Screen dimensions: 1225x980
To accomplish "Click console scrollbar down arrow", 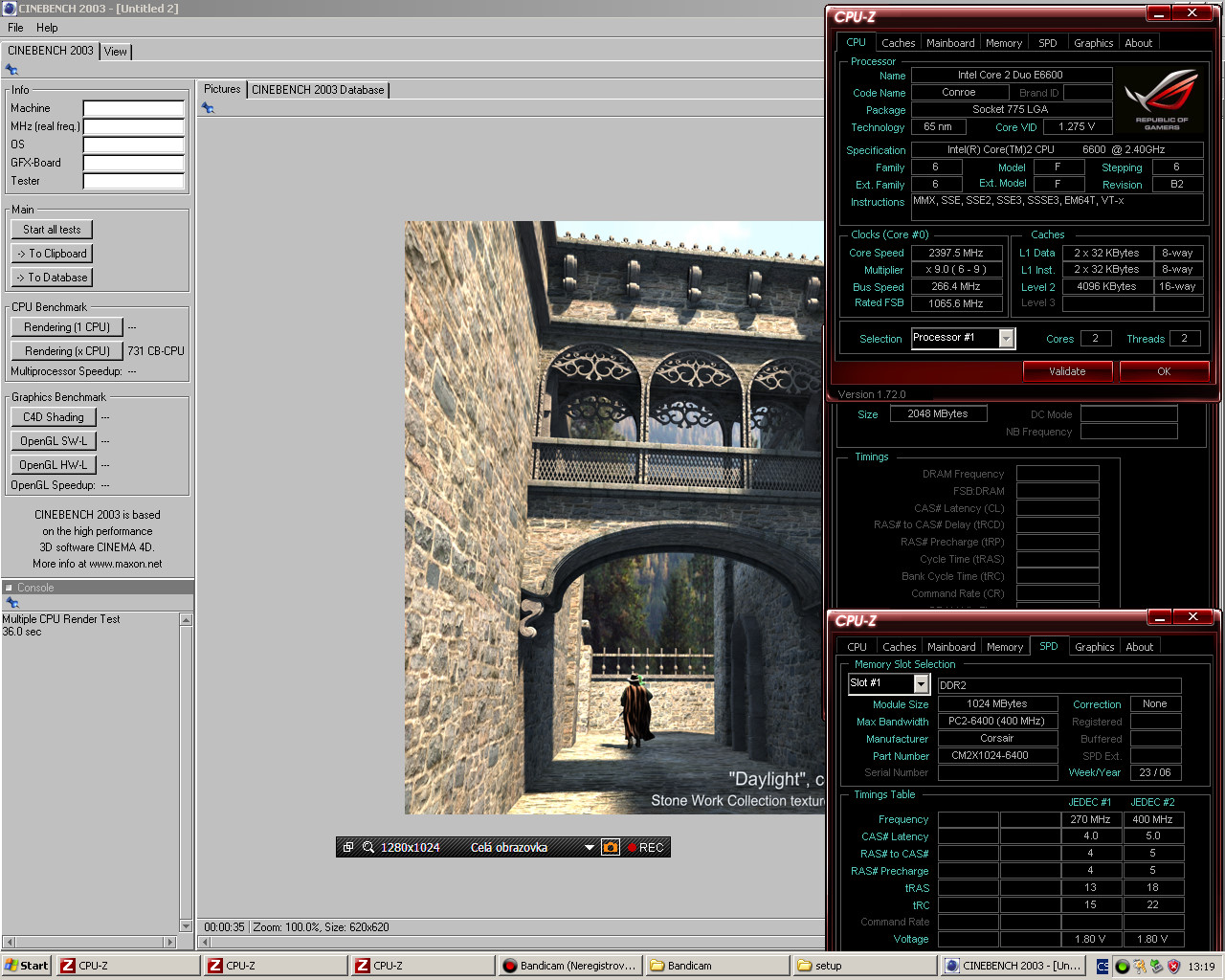I will point(186,925).
